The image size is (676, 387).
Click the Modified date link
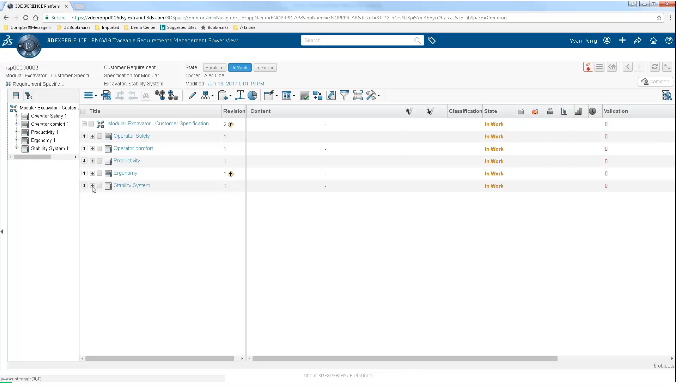[236, 84]
